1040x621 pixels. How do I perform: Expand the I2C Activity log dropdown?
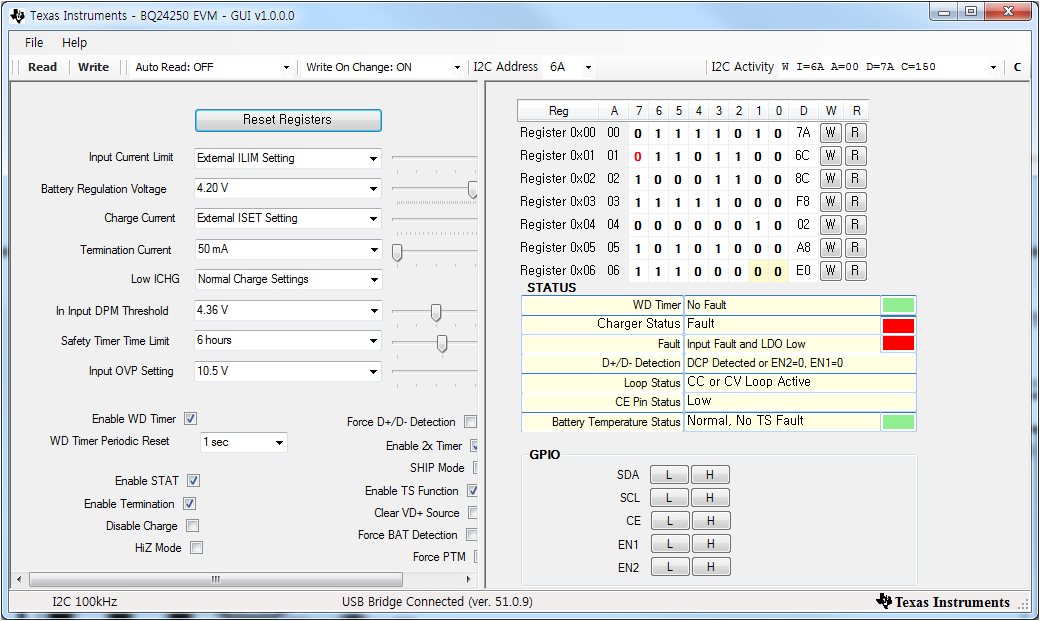click(993, 67)
